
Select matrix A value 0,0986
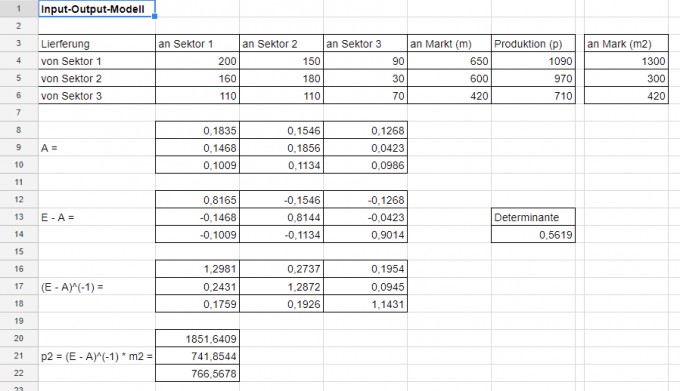pos(366,165)
